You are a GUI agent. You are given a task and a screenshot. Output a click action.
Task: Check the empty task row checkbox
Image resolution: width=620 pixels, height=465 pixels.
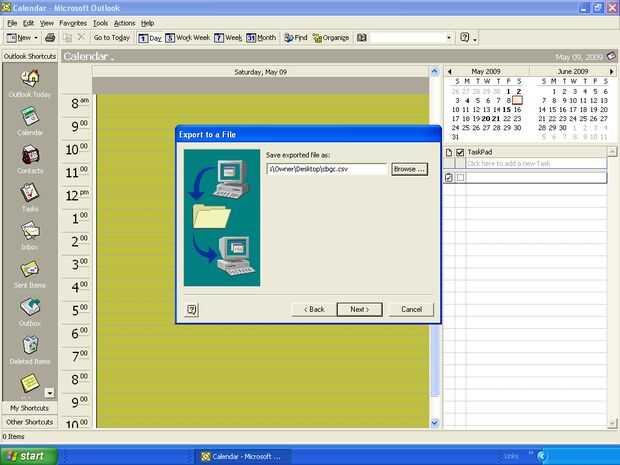[x=460, y=178]
